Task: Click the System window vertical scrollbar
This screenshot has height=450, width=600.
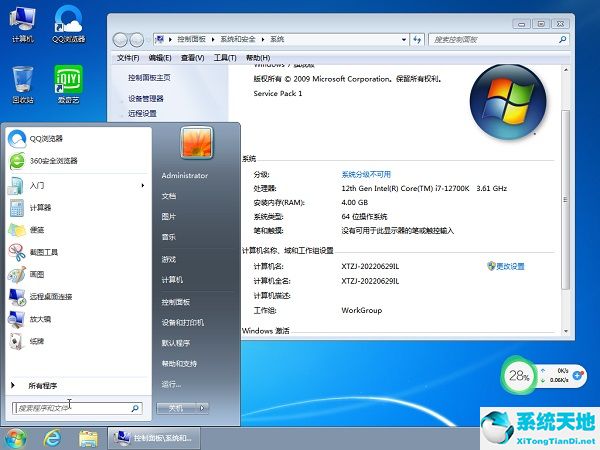Action: pyautogui.click(x=565, y=200)
